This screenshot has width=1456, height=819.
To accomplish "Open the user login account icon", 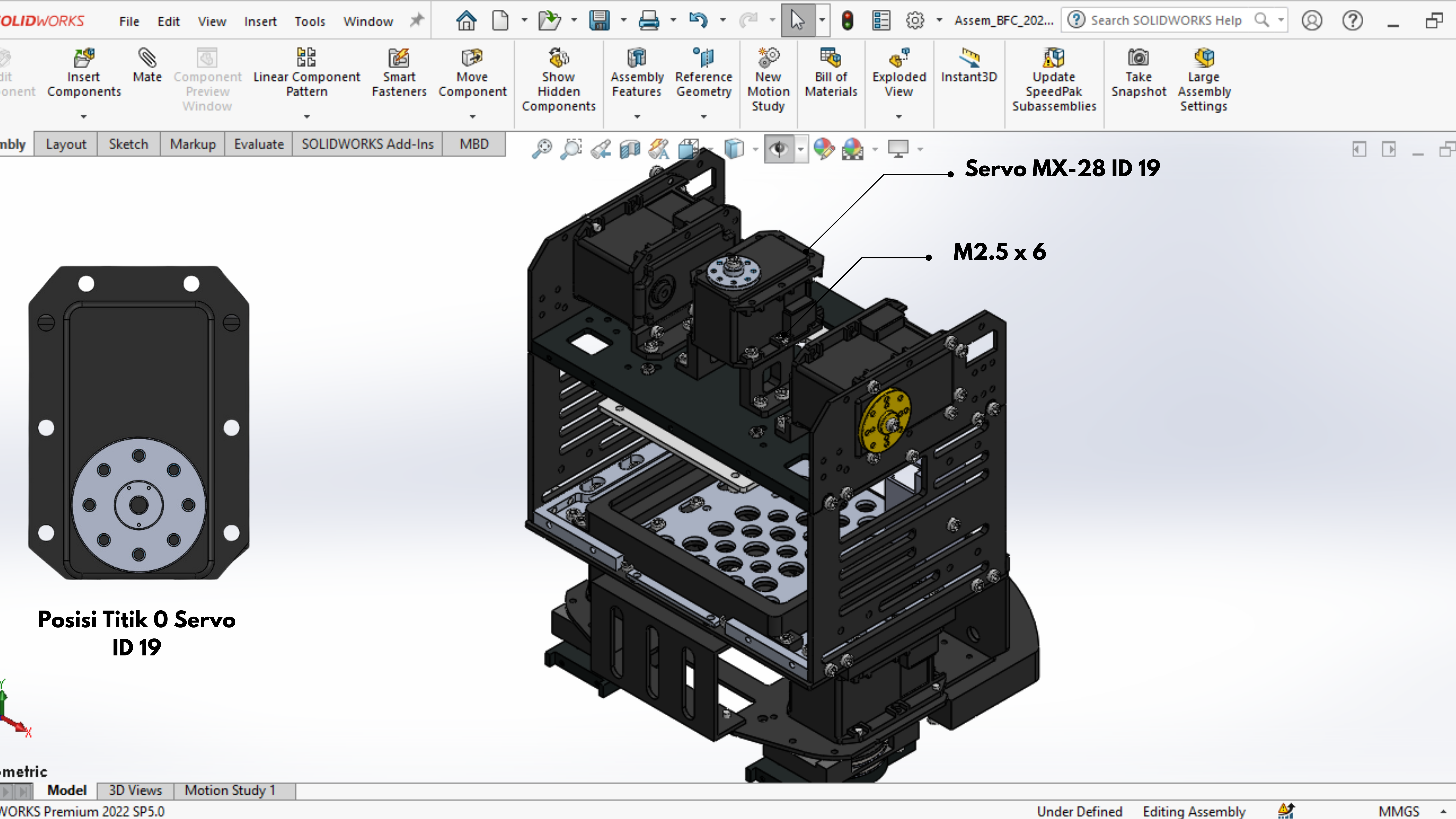I will tap(1312, 21).
